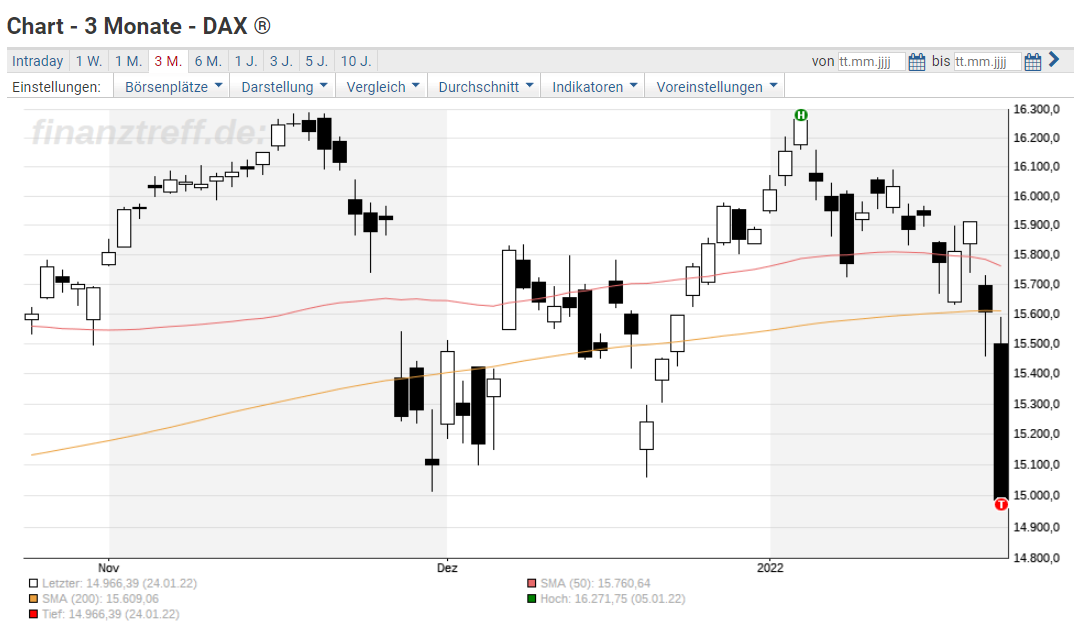1079x628 pixels.
Task: Switch to the Intraday tab
Action: point(38,61)
